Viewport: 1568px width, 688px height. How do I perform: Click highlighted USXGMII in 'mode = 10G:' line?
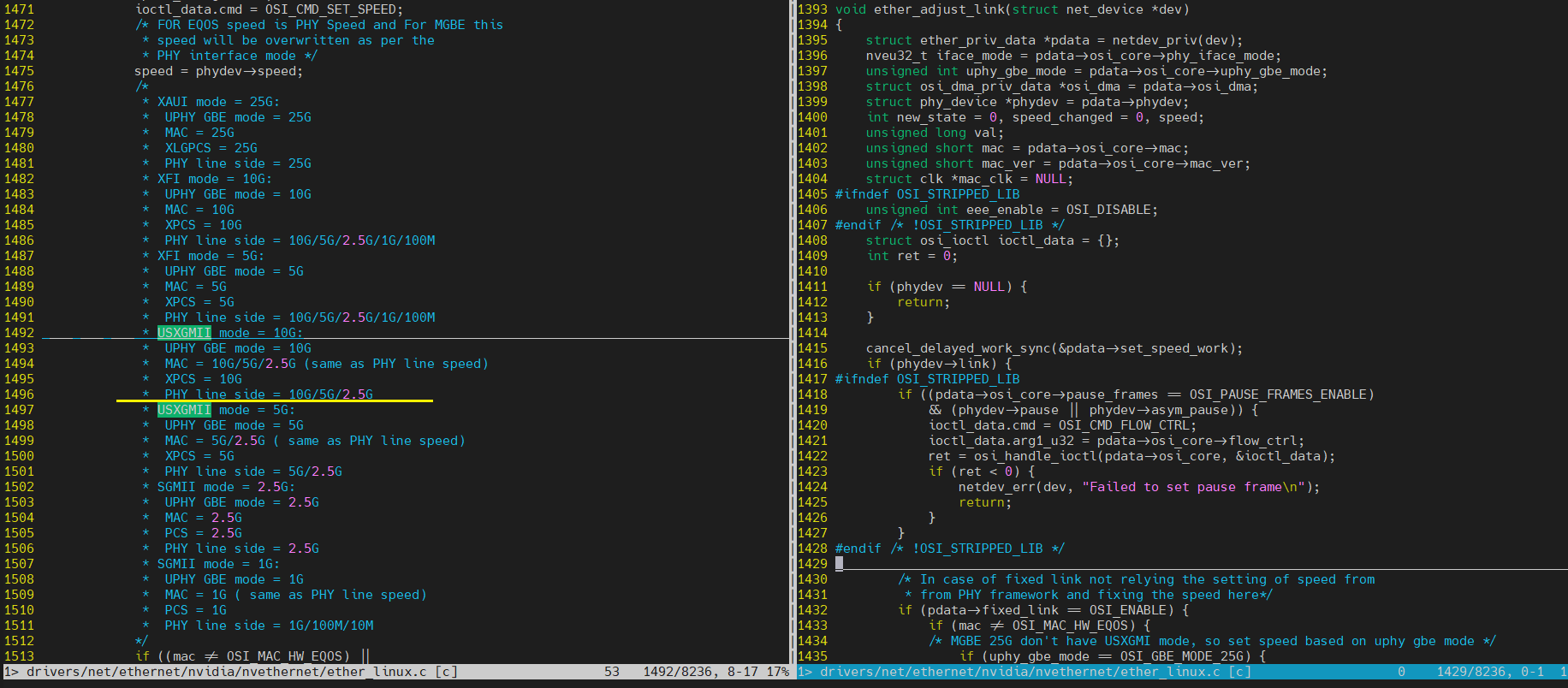[184, 333]
